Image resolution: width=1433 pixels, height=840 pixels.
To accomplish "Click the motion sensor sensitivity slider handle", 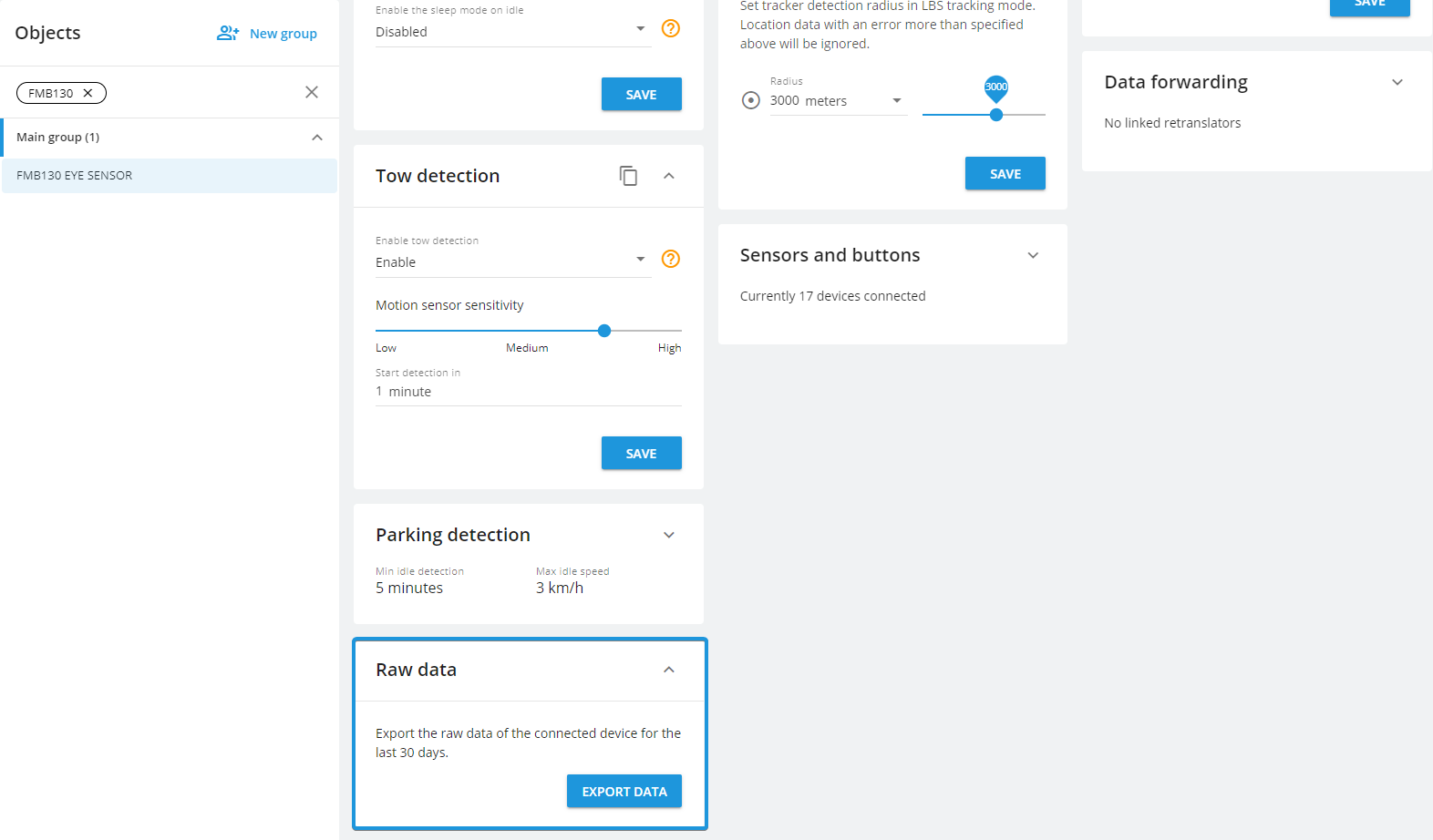I will pyautogui.click(x=604, y=331).
